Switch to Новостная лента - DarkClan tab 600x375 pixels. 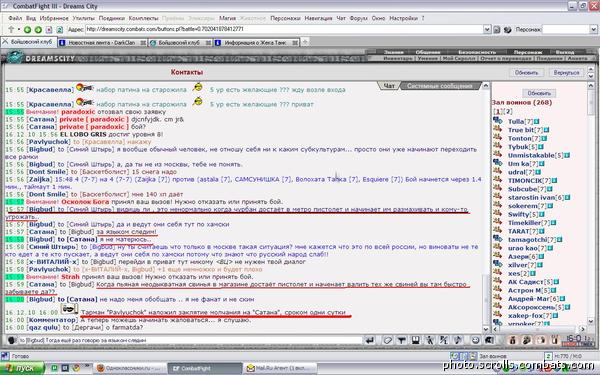click(102, 42)
